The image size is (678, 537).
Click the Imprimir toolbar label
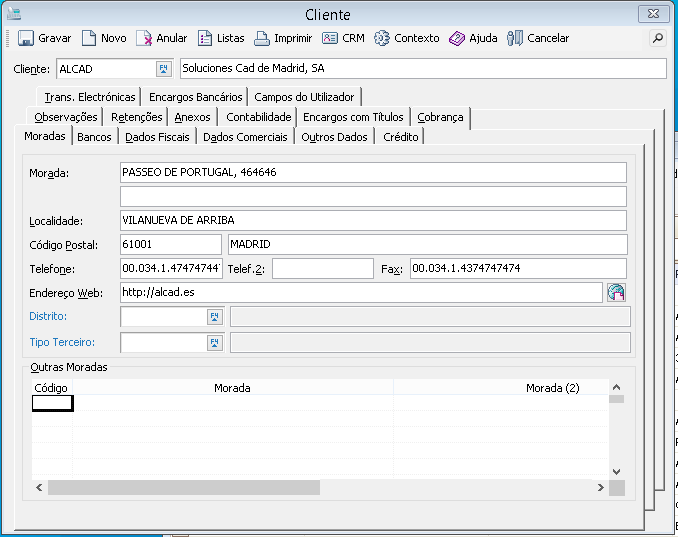(293, 38)
